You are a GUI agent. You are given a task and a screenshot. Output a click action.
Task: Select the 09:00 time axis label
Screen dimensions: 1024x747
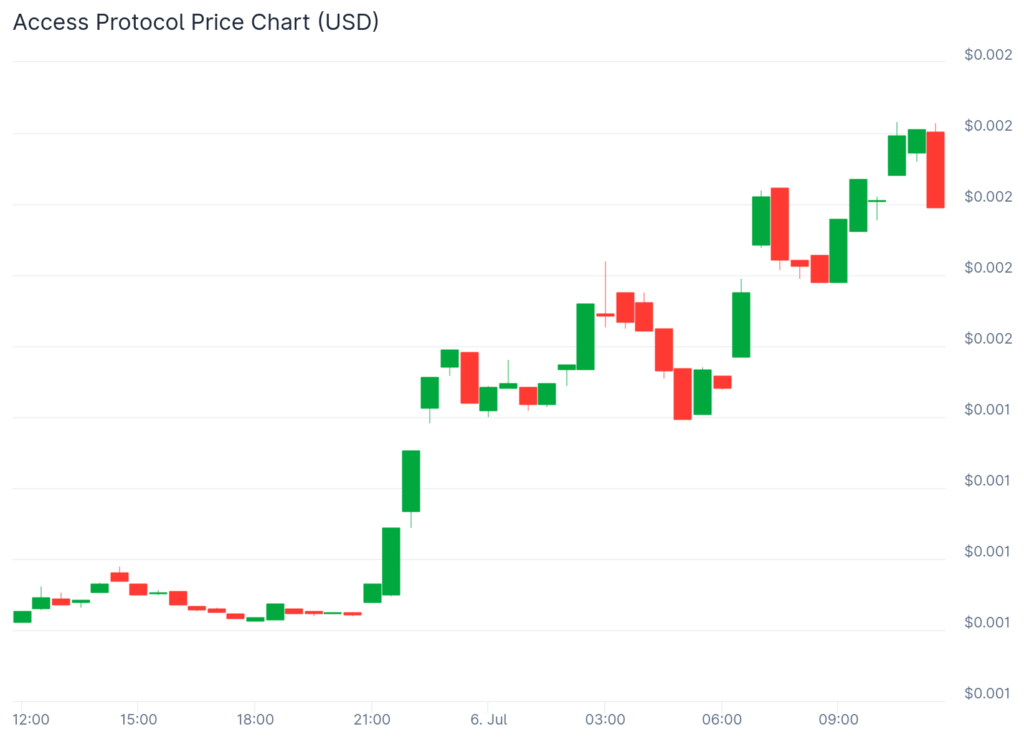pos(838,719)
